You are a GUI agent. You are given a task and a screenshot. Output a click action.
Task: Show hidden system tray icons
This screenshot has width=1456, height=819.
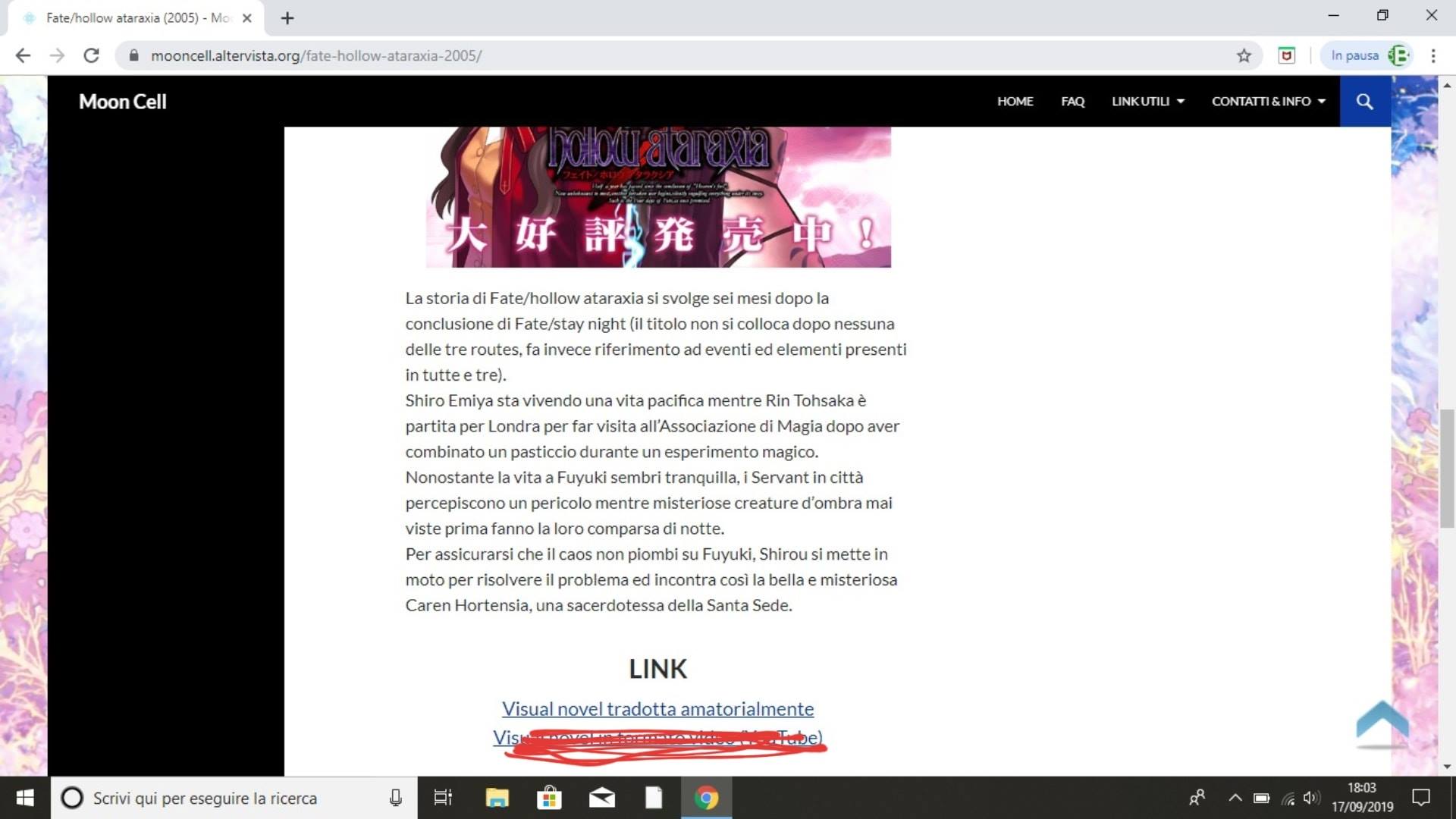tap(1235, 798)
